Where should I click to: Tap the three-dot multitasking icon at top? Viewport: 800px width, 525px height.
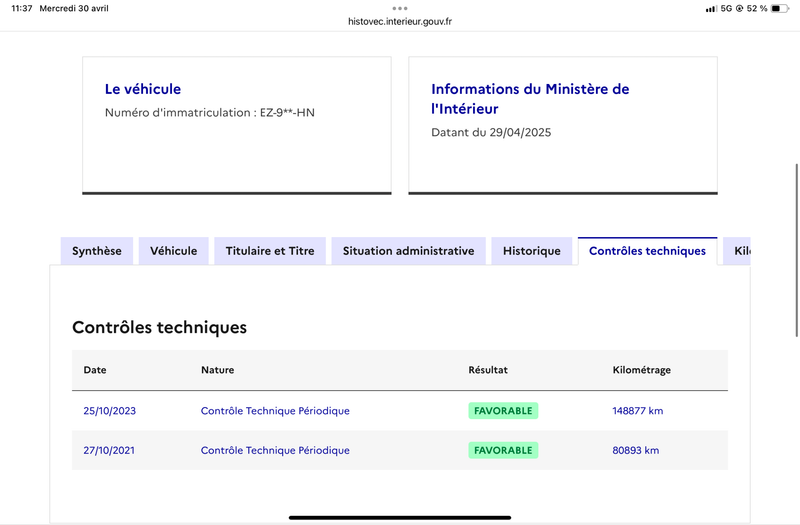pyautogui.click(x=400, y=8)
